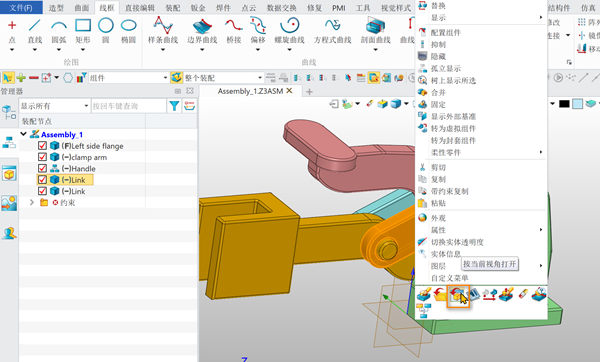Uncheck the highlighted Link component checkbox
600x362 pixels.
tap(42, 179)
